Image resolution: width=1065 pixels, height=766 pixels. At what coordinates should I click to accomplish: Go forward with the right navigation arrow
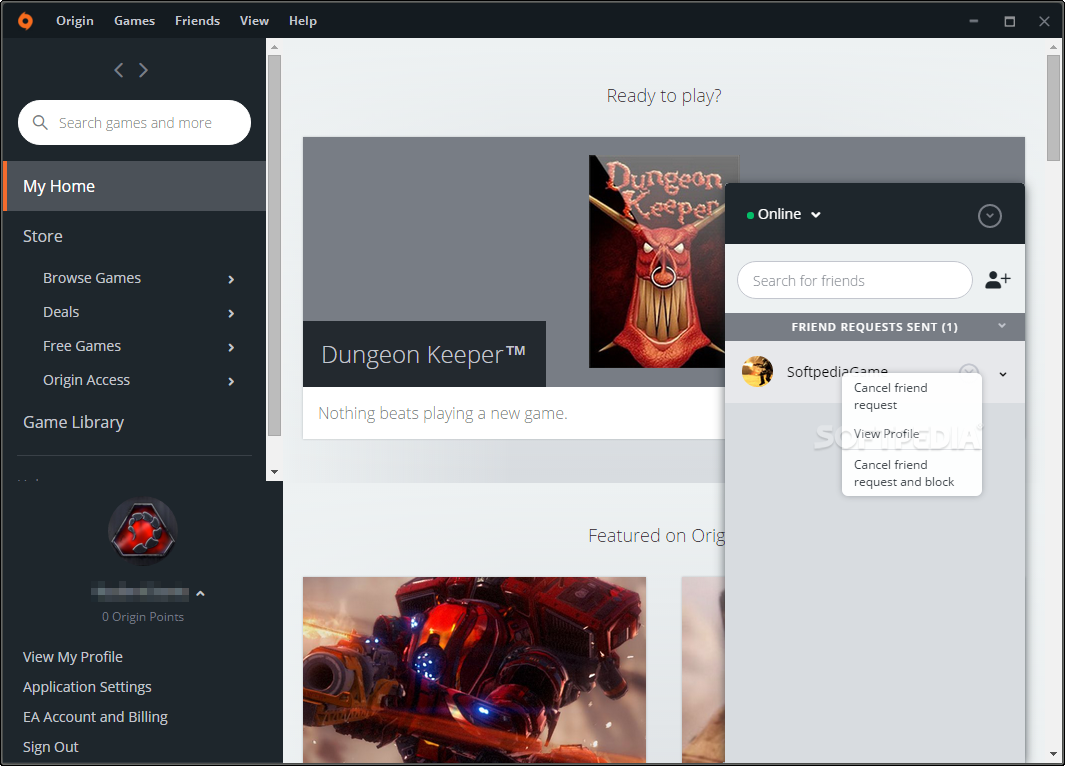click(143, 70)
